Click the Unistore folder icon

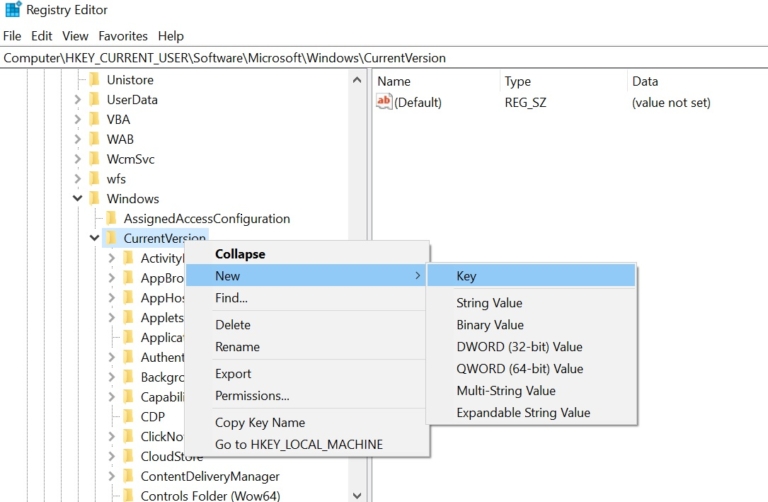point(95,79)
